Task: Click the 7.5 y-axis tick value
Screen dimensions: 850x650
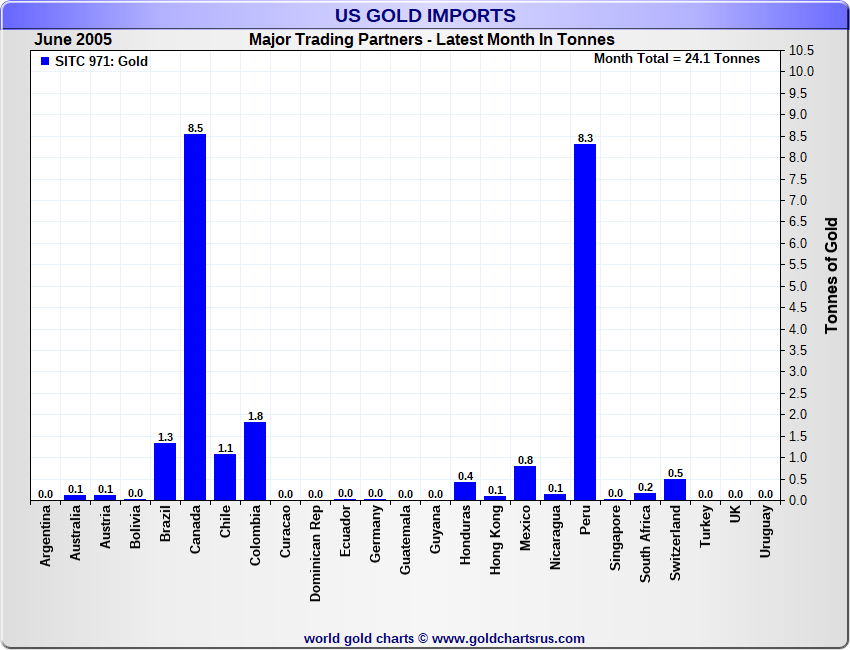Action: click(798, 179)
